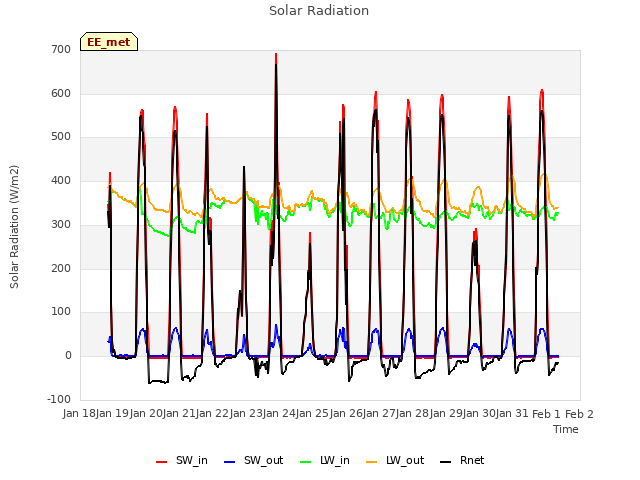Toggle the LW_in legend entry
The image size is (640, 480).
pos(325,460)
